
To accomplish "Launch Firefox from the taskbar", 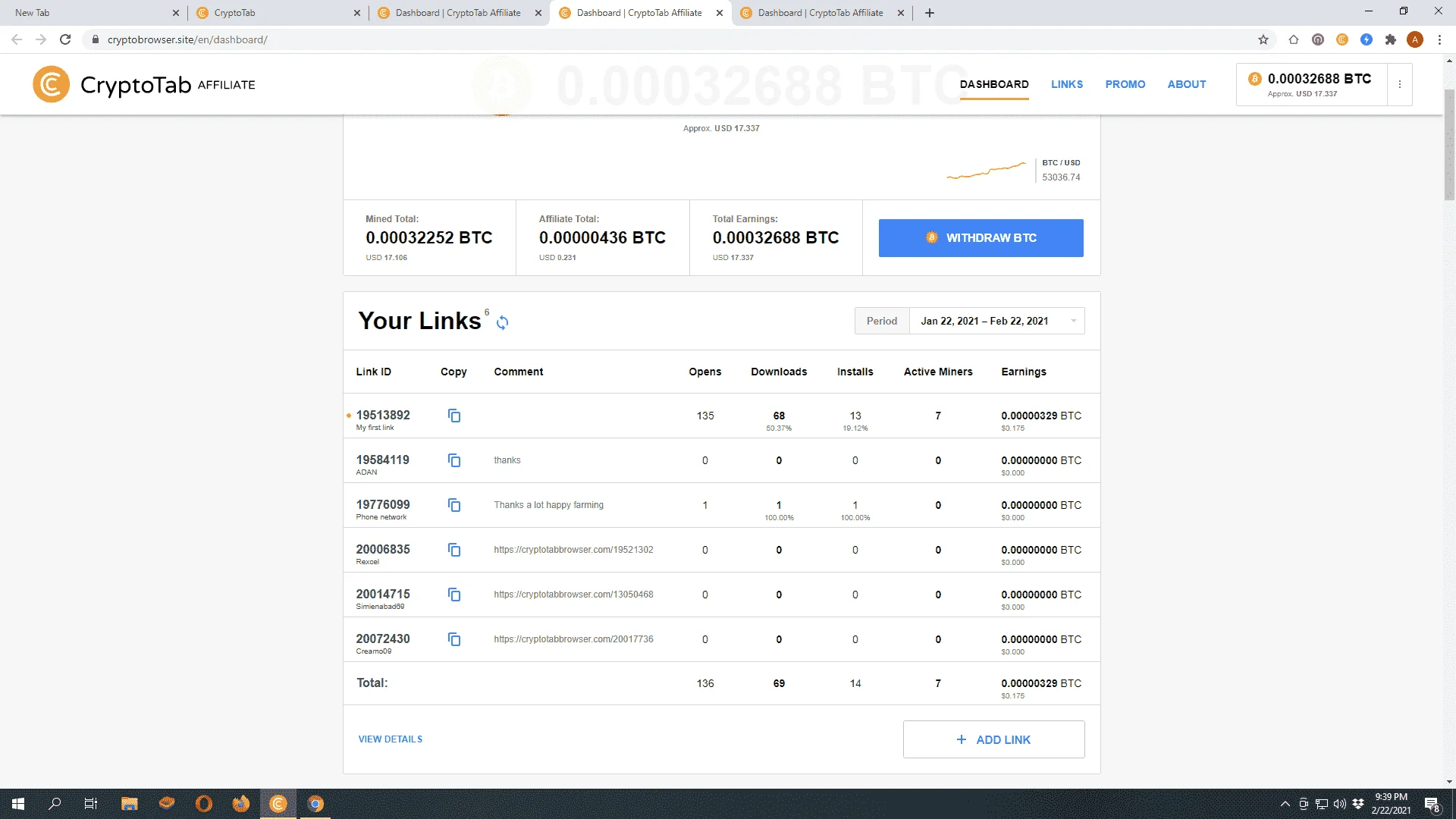I will point(241,804).
